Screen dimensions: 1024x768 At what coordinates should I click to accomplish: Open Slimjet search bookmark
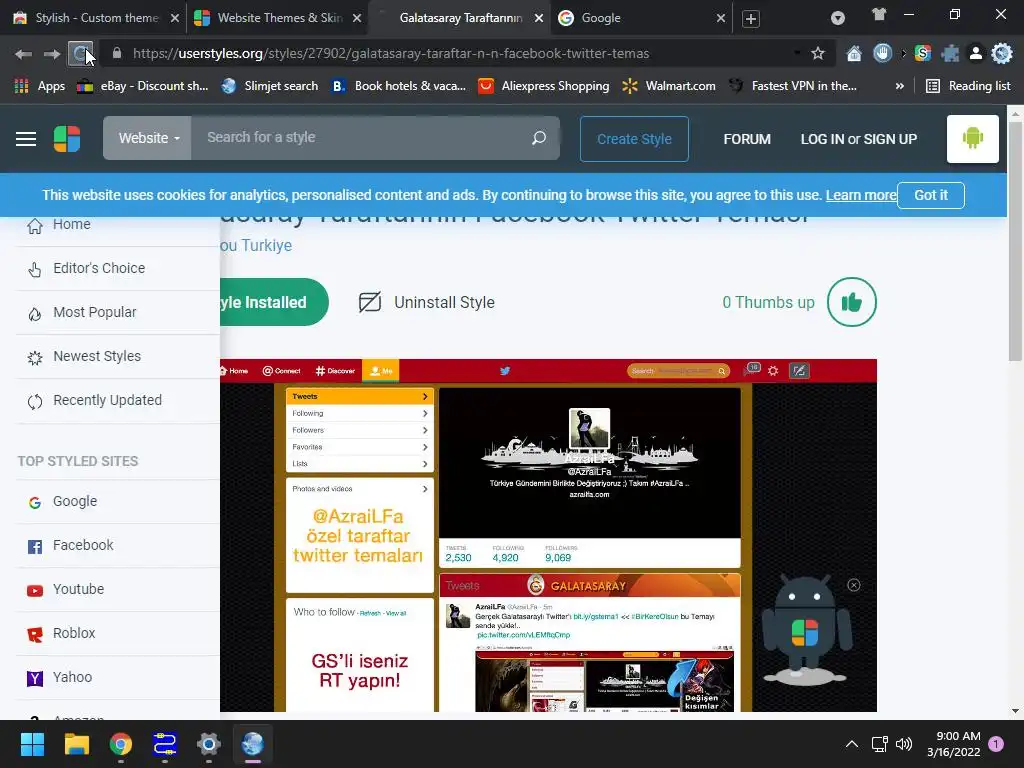click(270, 86)
